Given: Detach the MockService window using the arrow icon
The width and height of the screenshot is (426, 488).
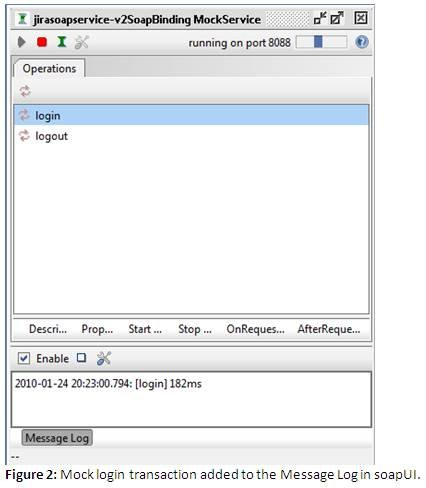Looking at the screenshot, I should [x=337, y=18].
